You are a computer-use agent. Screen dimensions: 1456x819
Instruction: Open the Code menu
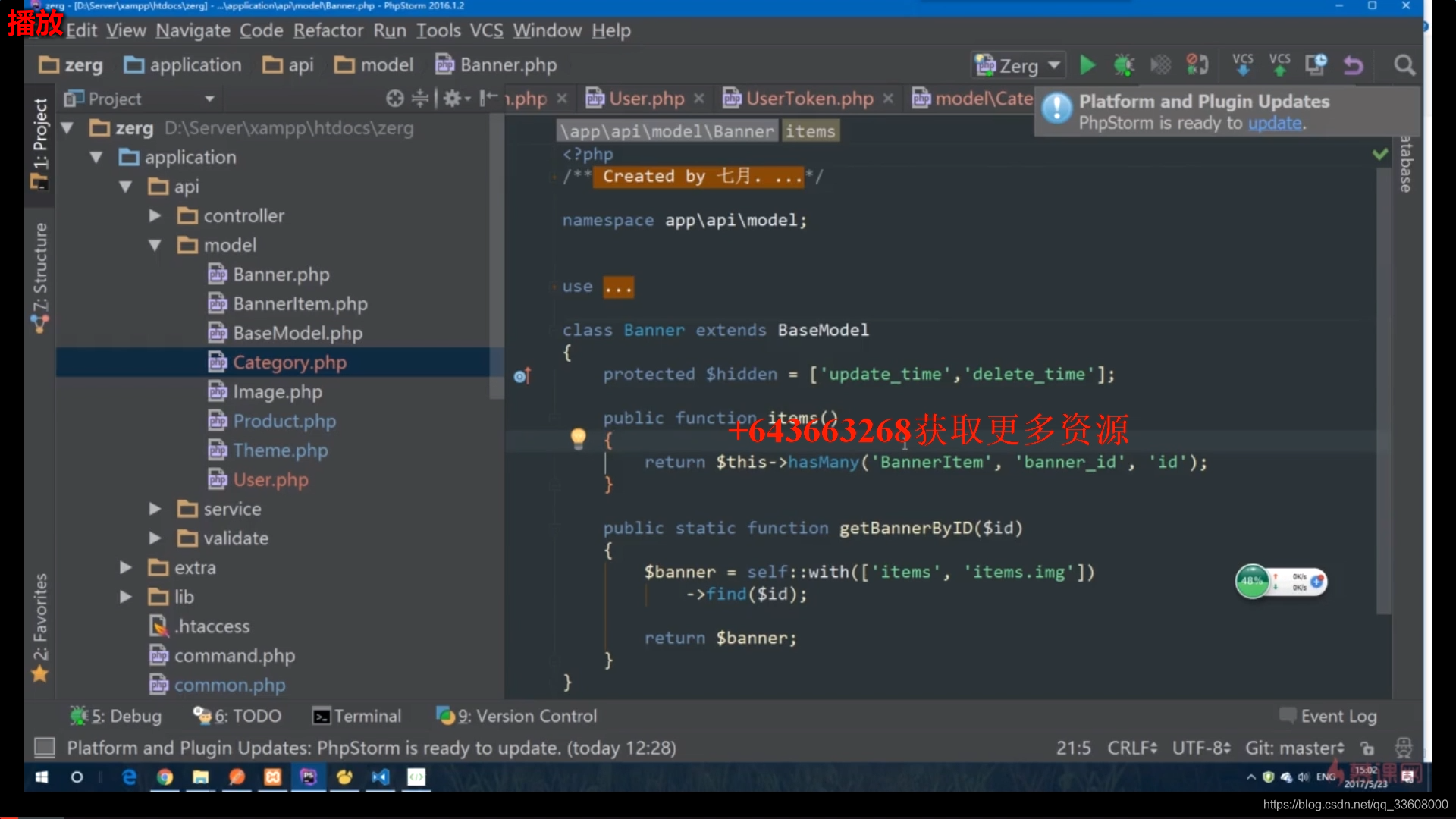tap(262, 30)
